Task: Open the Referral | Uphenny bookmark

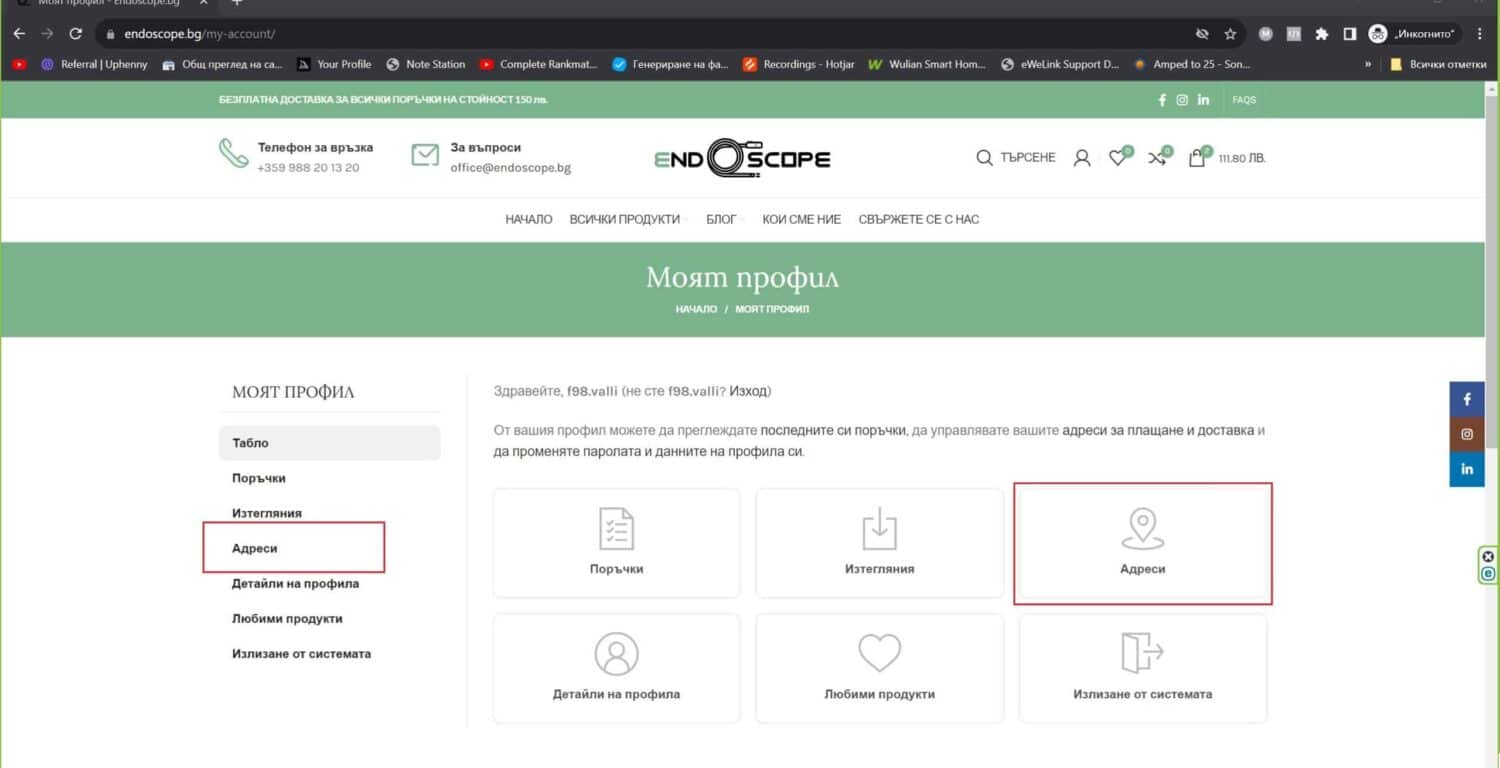Action: [94, 64]
